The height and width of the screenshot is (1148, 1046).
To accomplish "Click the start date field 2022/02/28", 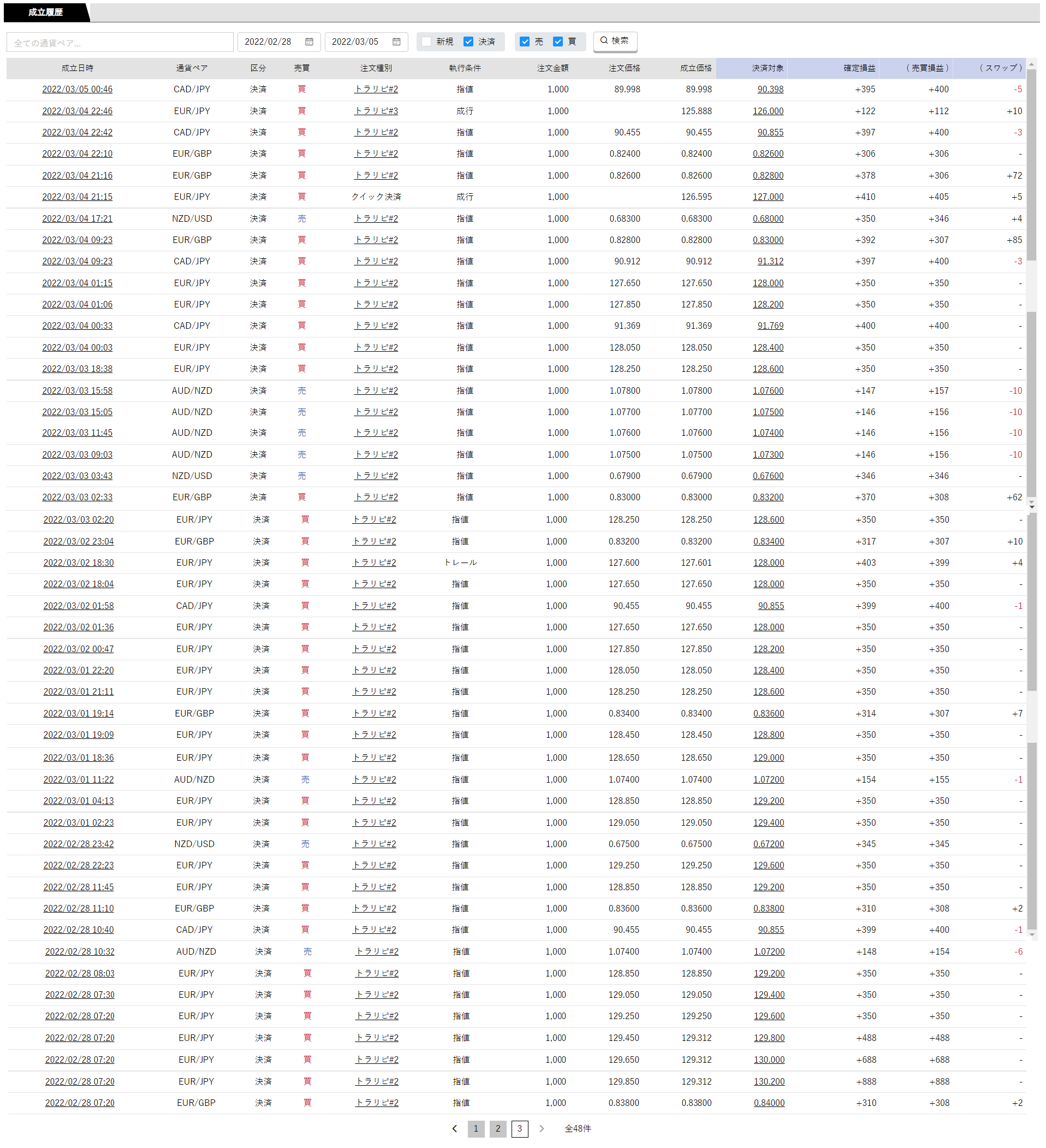I will [x=279, y=42].
